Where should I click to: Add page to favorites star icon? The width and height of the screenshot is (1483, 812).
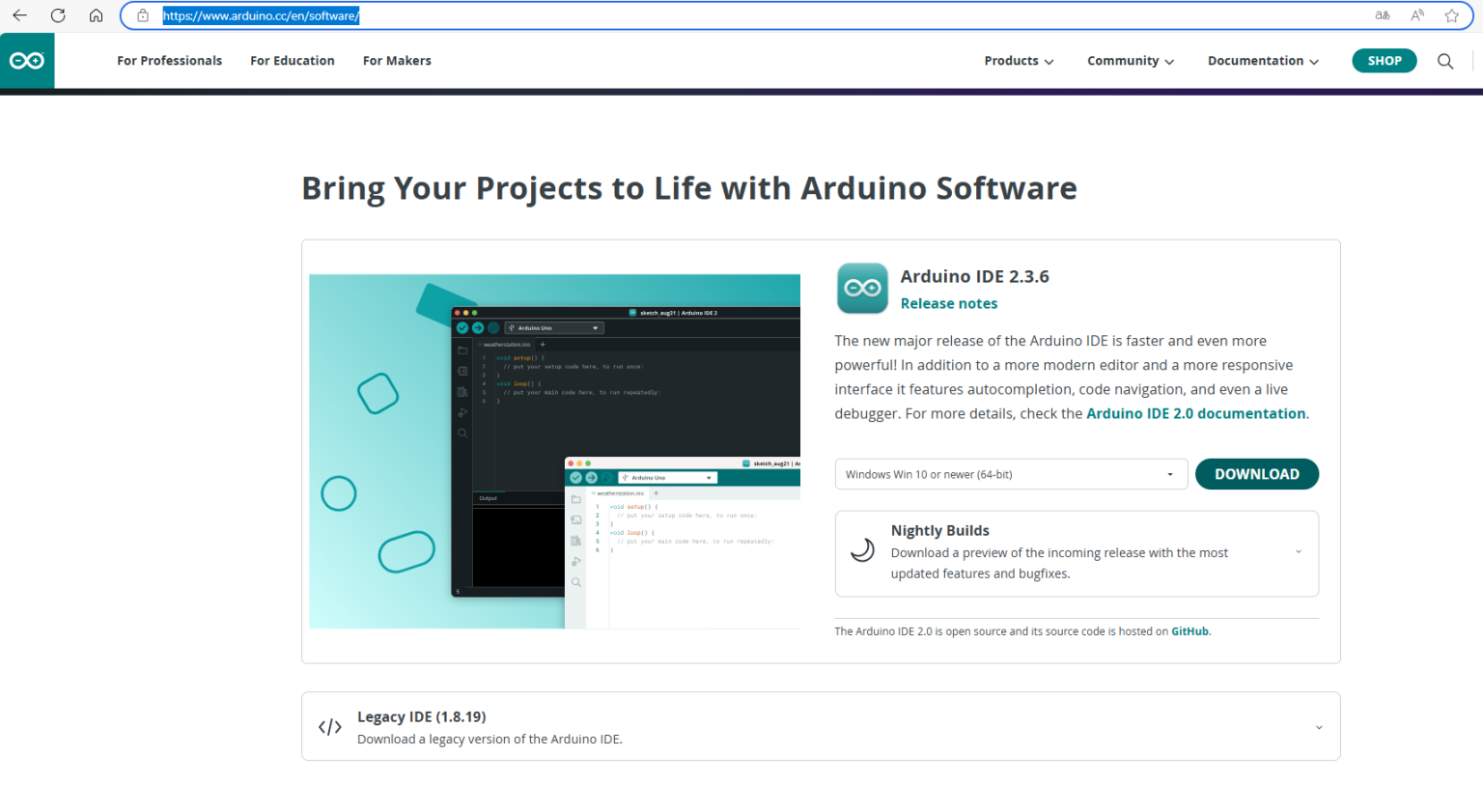pos(1451,15)
